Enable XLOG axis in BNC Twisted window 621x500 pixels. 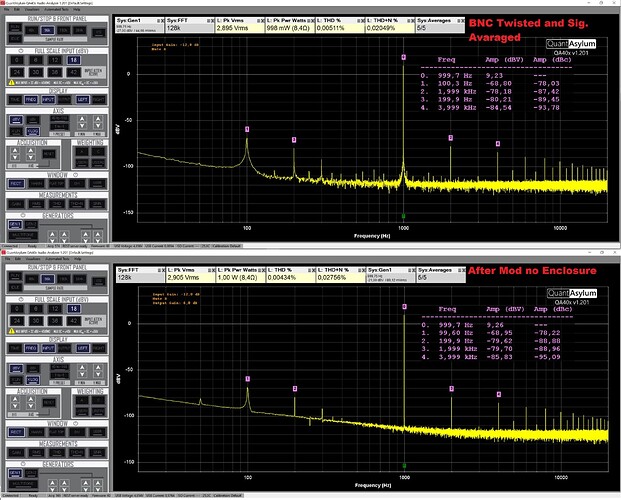(x=32, y=131)
